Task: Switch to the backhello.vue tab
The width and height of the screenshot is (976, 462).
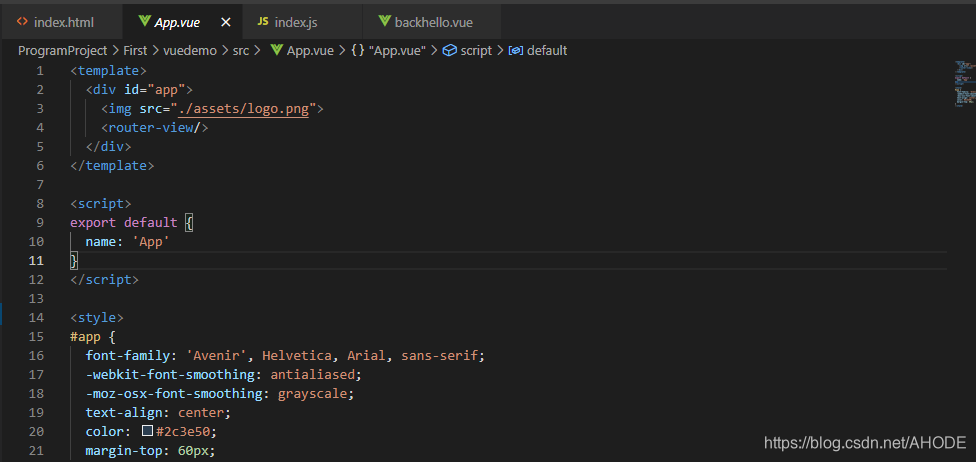Action: [x=431, y=22]
